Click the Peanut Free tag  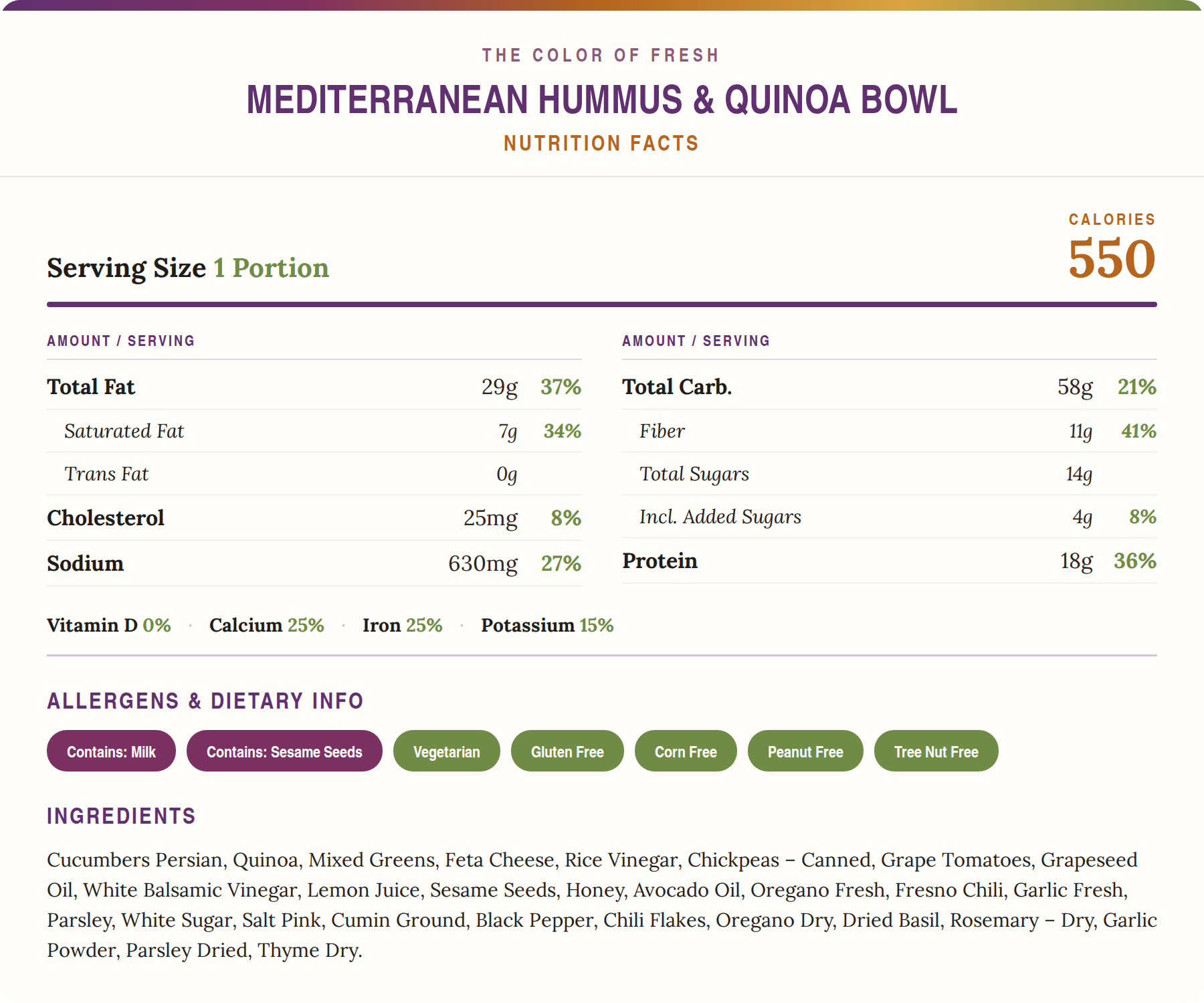coord(805,751)
